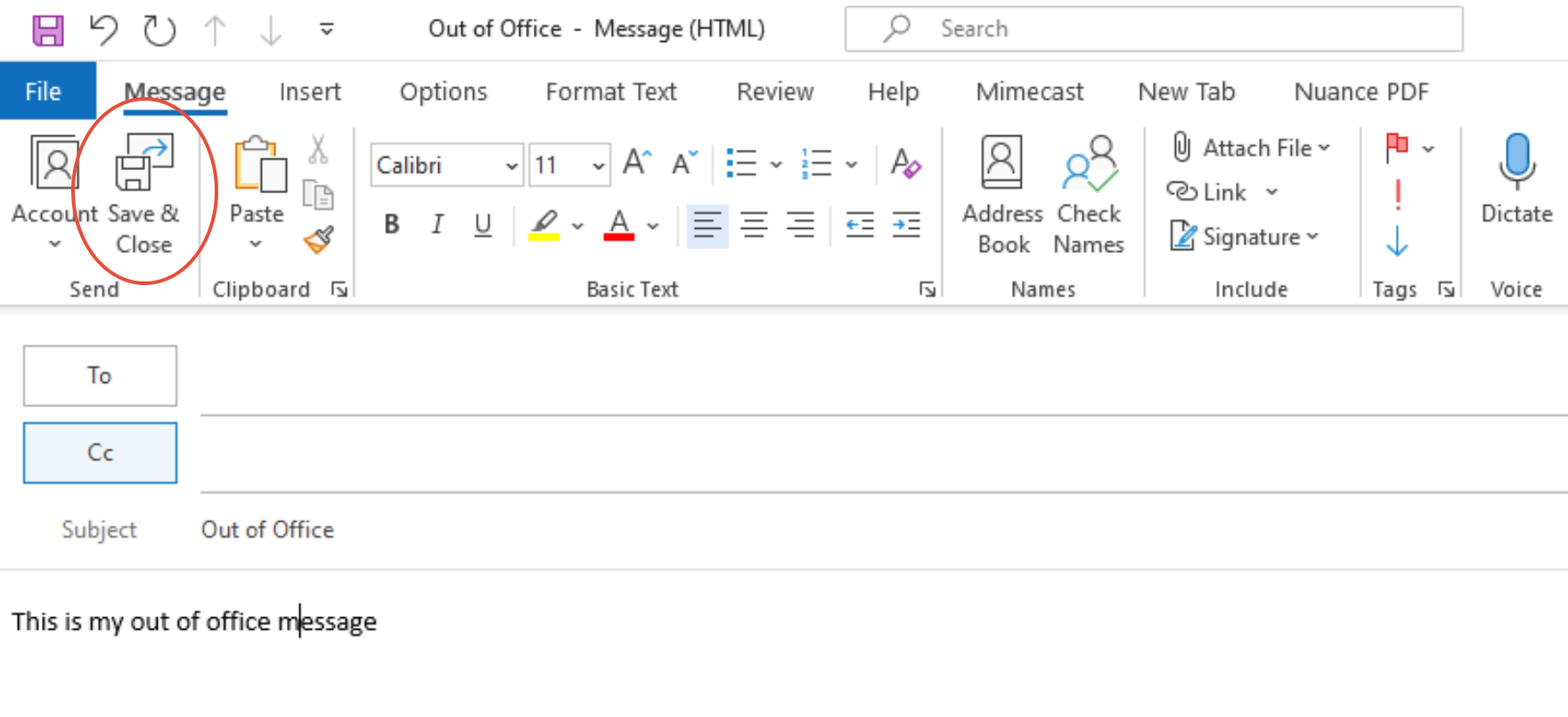The image size is (1568, 717).
Task: Open the Signature menu
Action: [x=1245, y=237]
